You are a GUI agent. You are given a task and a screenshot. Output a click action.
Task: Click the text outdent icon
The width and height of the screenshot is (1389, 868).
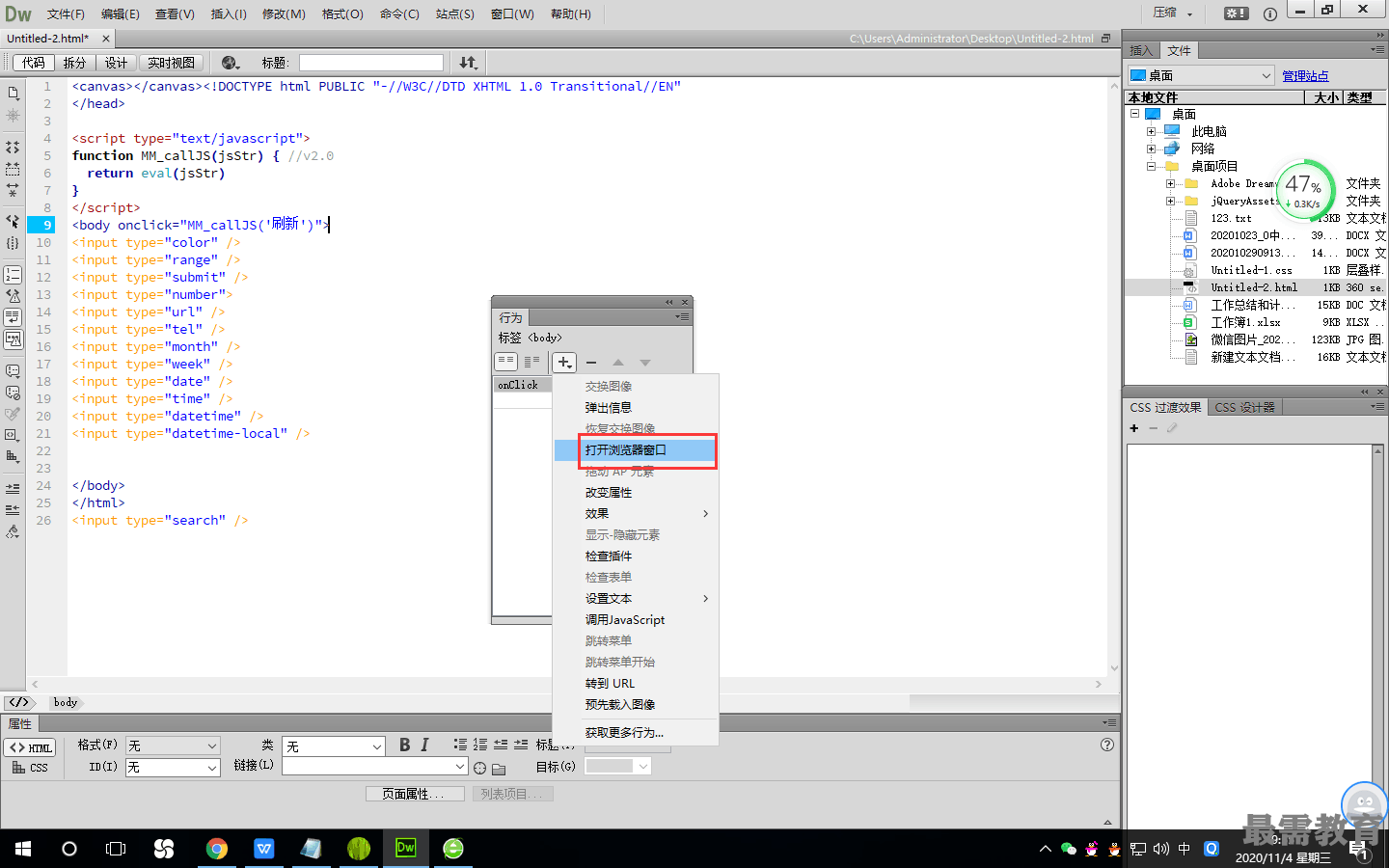point(501,745)
